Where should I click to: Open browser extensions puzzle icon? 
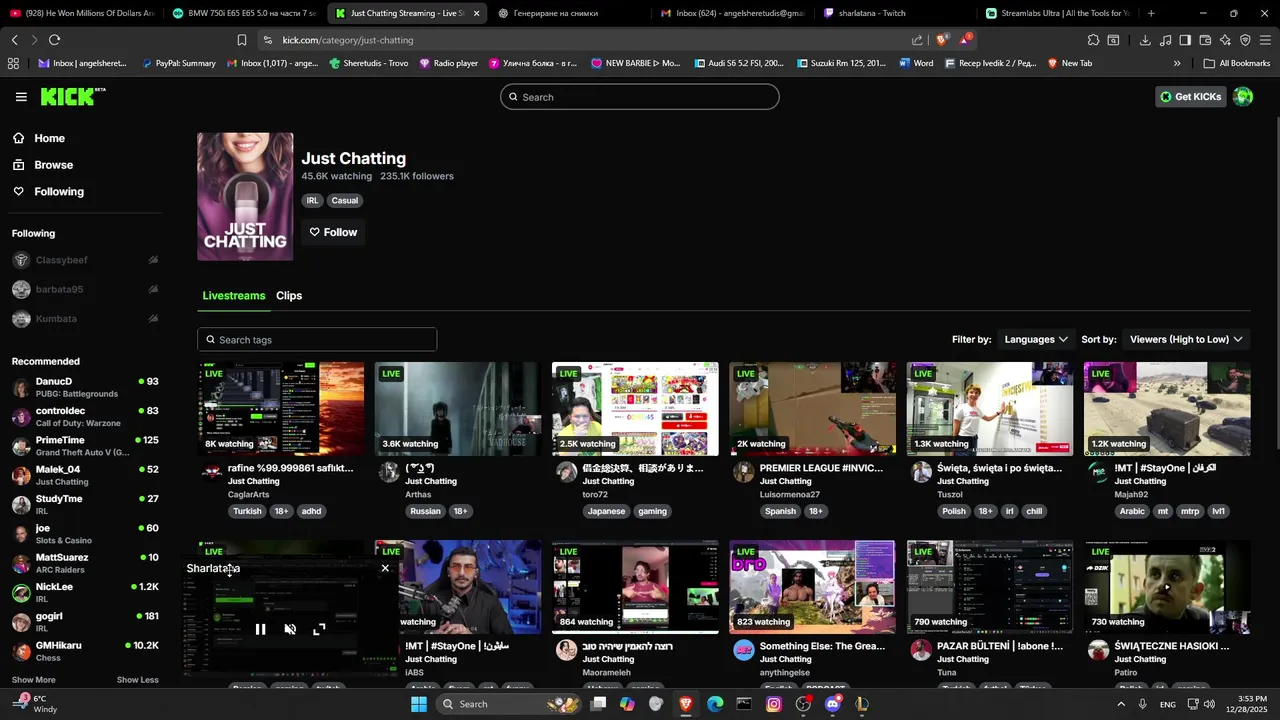click(1093, 40)
